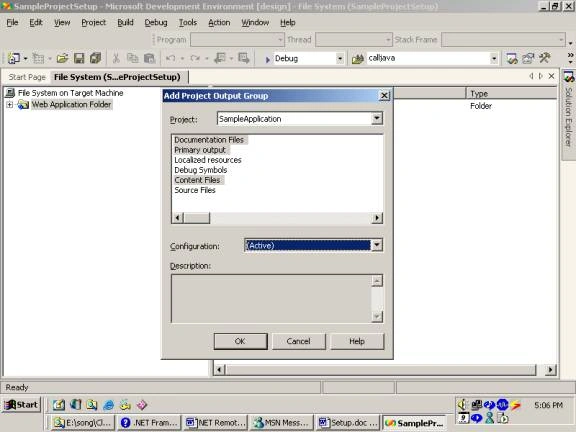Switch to the Start Page tab
Viewport: 576px width, 432px height.
pyautogui.click(x=27, y=77)
